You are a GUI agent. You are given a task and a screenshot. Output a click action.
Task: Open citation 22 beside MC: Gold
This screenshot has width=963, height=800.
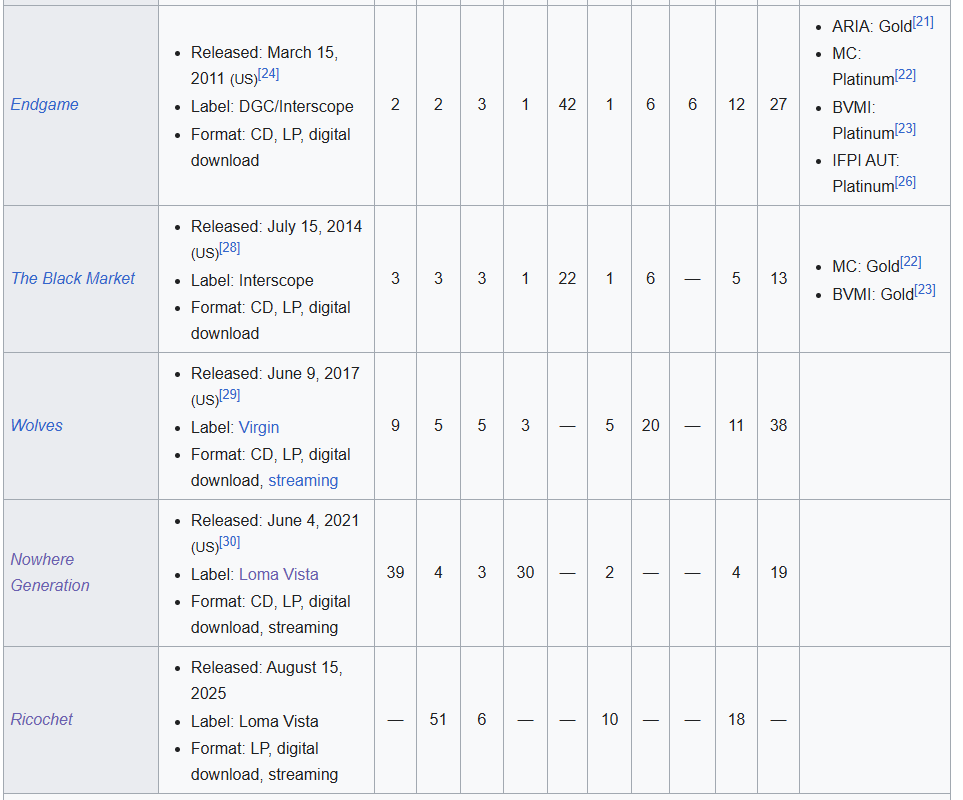pyautogui.click(x=911, y=262)
